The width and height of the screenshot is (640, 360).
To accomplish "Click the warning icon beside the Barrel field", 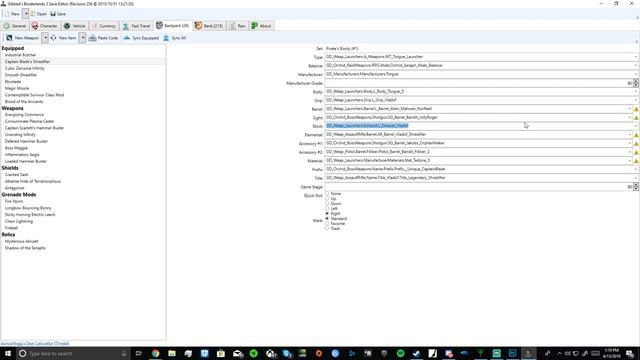I will [x=636, y=109].
